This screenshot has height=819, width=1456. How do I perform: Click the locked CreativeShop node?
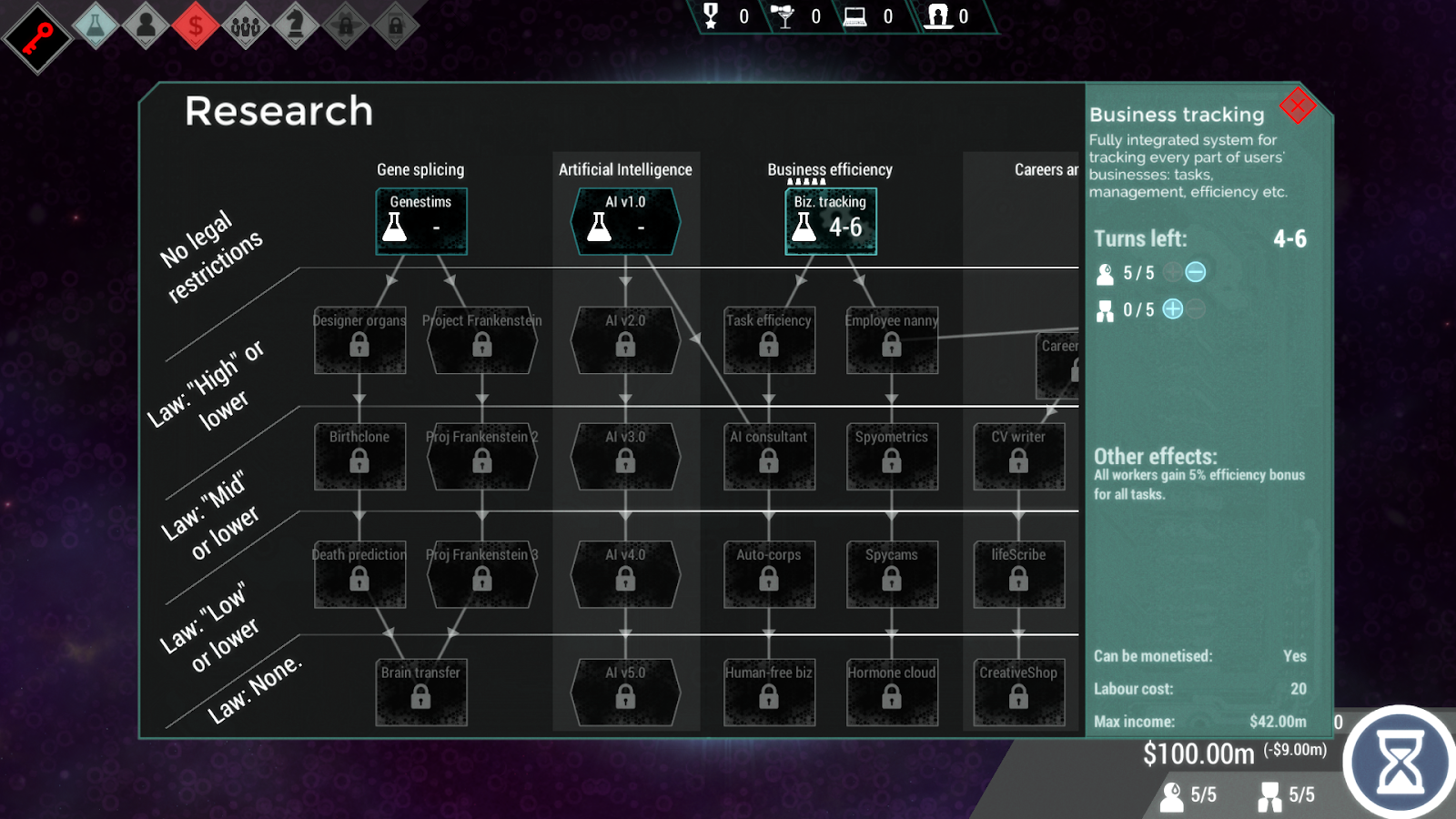click(x=1018, y=693)
